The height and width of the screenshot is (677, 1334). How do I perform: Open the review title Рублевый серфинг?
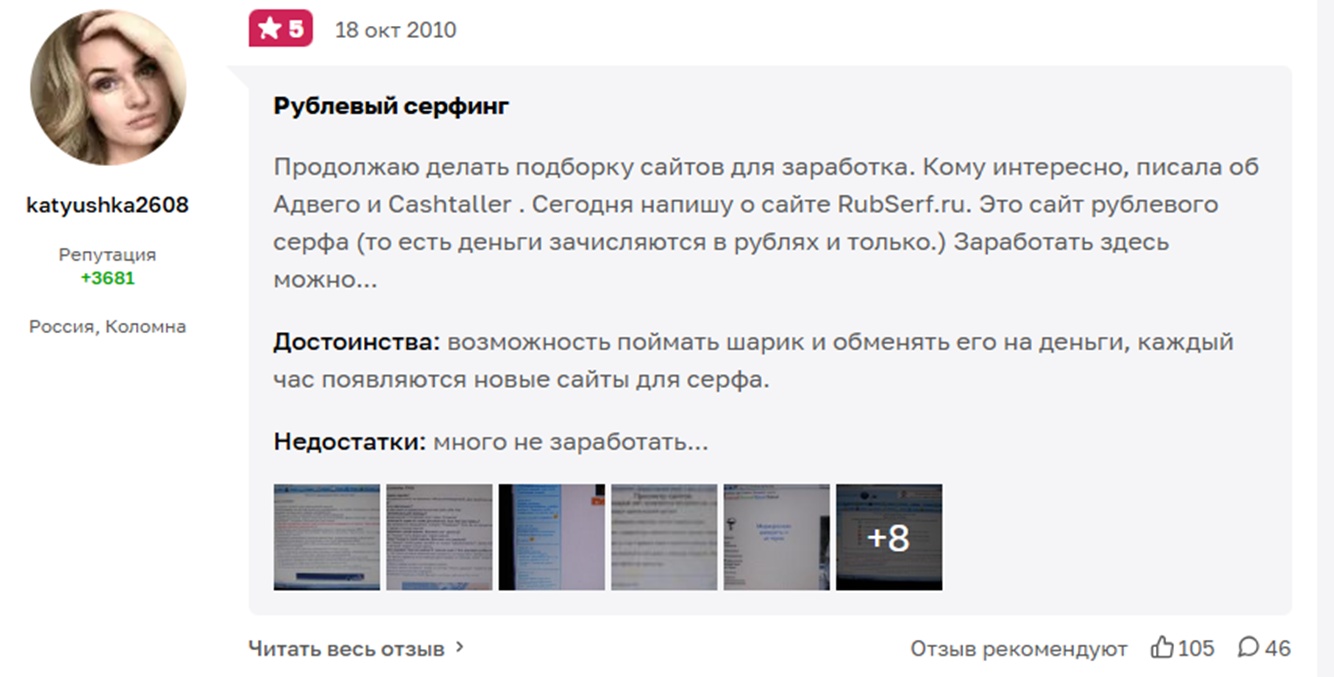point(391,106)
